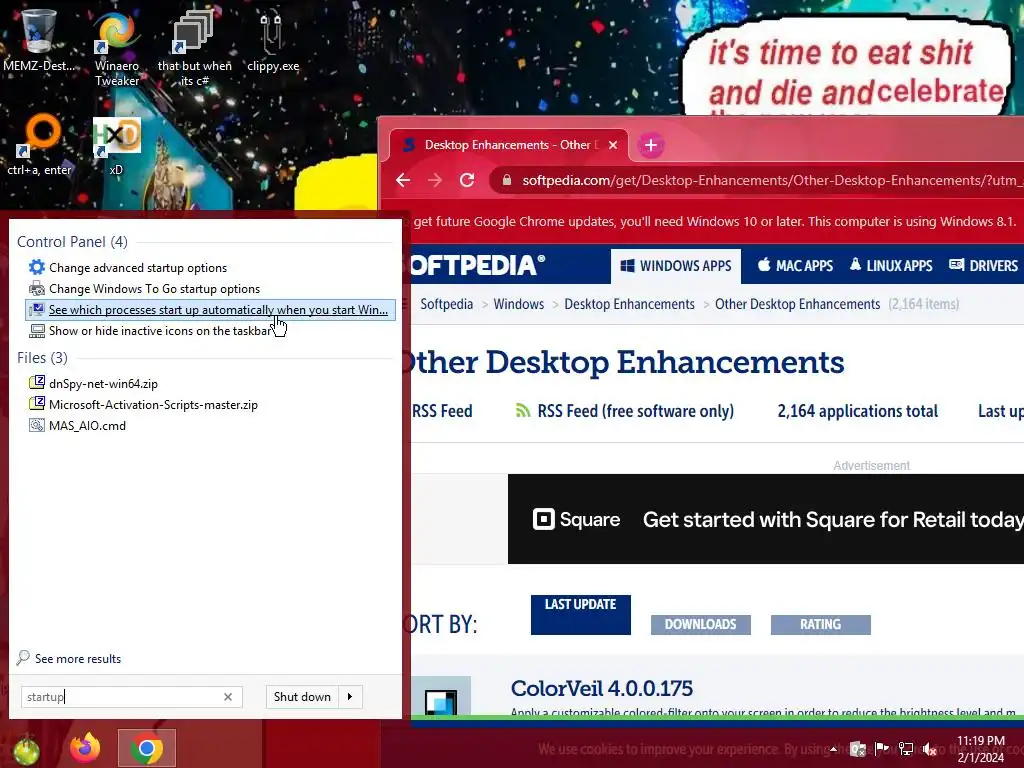This screenshot has height=768, width=1024.
Task: Open MAS_AIO.cmd file result
Action: [x=88, y=426]
